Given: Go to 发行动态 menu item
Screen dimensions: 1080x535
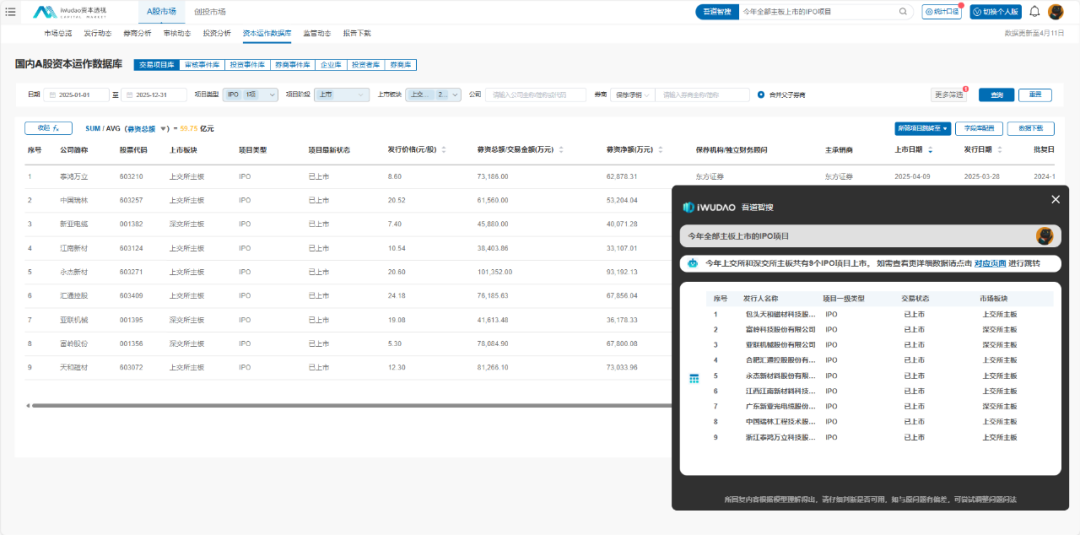Looking at the screenshot, I should coord(98,33).
